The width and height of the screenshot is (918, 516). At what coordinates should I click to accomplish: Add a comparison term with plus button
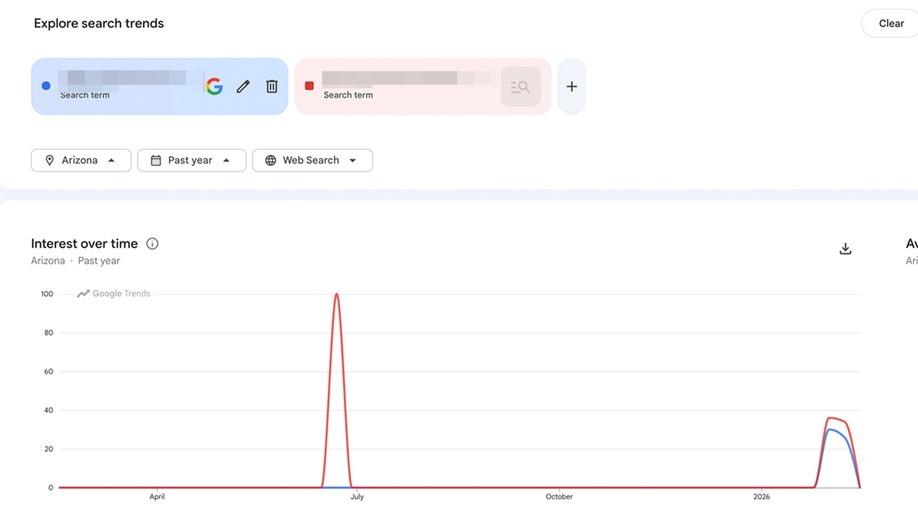click(571, 87)
